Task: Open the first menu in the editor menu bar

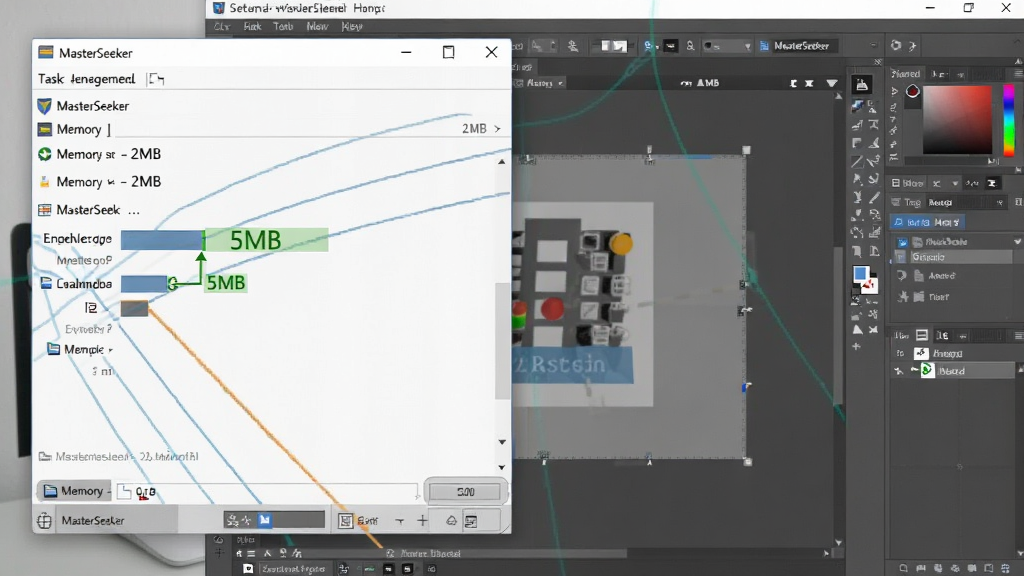Action: pos(221,26)
